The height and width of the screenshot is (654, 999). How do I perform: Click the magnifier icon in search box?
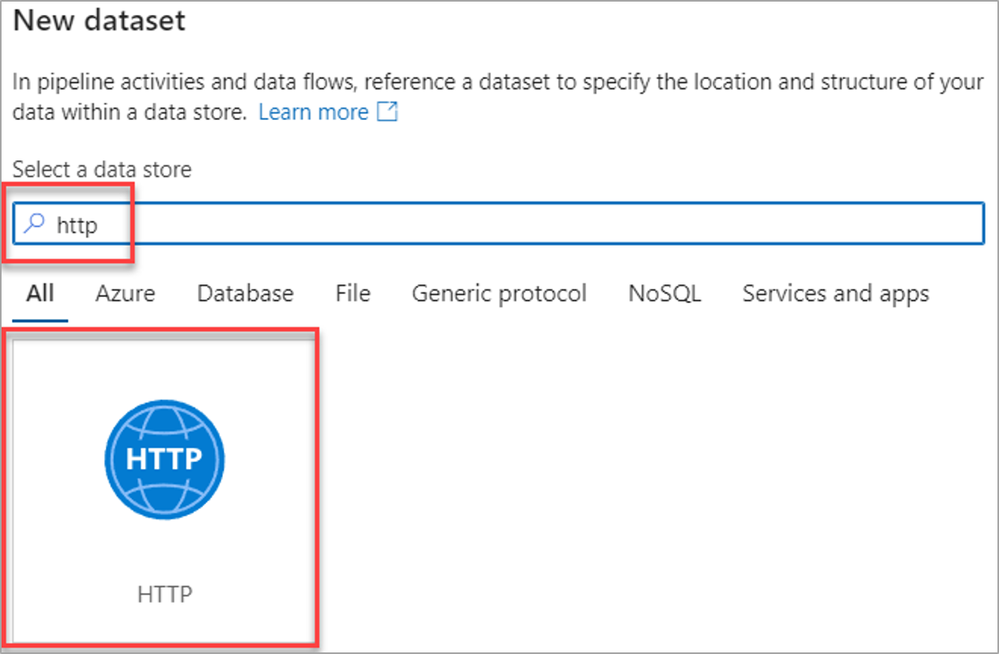[35, 225]
